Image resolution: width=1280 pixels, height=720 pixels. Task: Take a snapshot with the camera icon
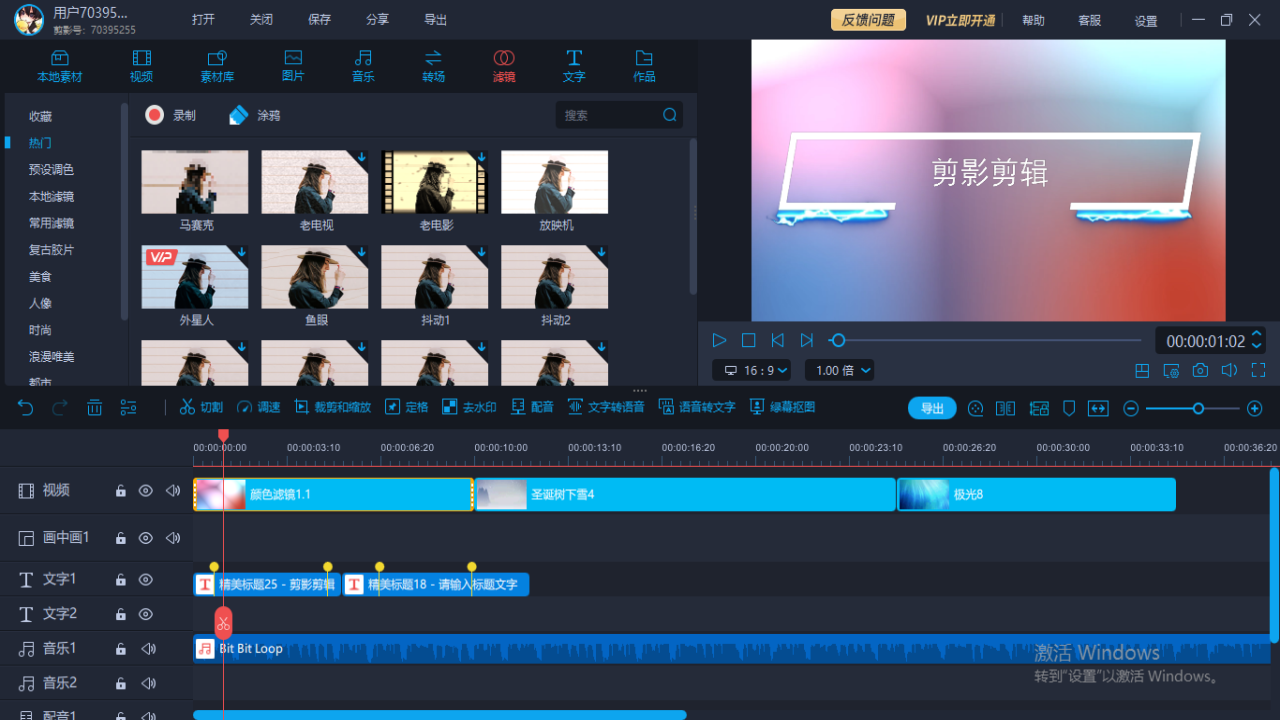coord(1200,370)
